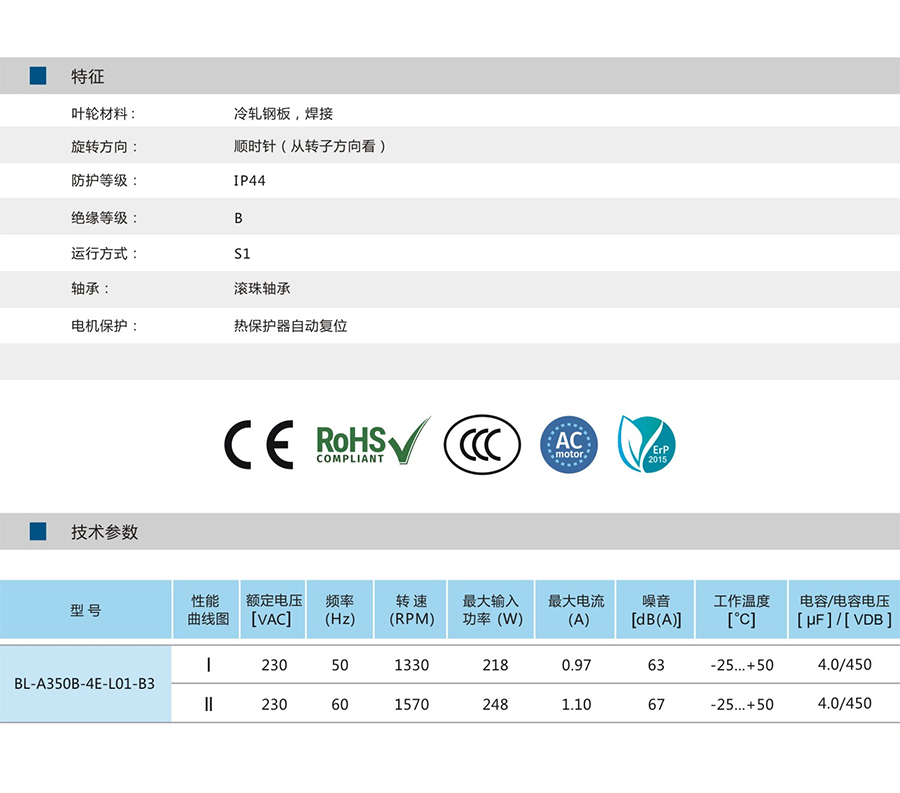
Task: Click curve I in the first row
Action: pyautogui.click(x=208, y=665)
